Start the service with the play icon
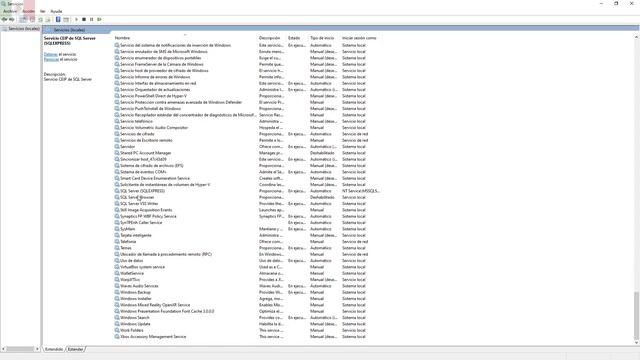 coord(76,19)
